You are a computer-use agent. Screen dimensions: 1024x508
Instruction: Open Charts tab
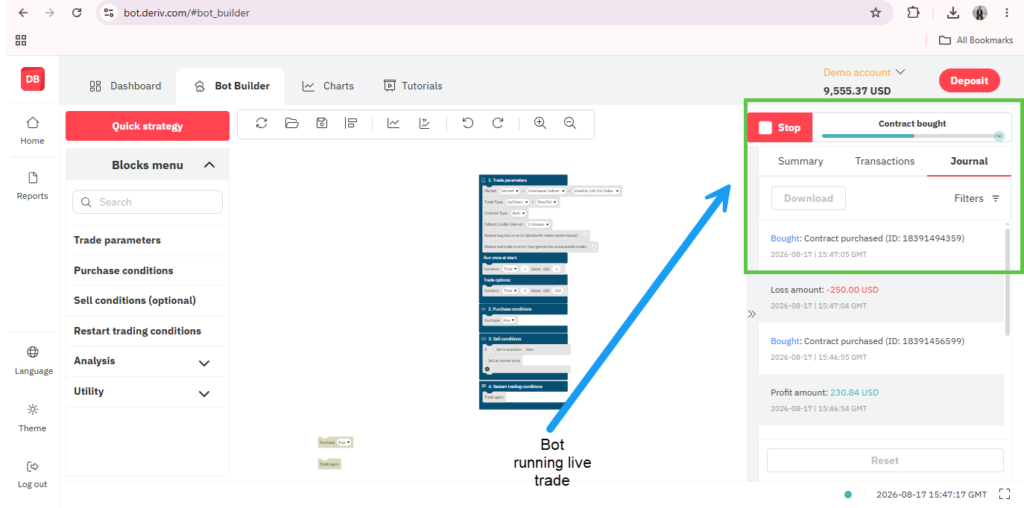(328, 86)
